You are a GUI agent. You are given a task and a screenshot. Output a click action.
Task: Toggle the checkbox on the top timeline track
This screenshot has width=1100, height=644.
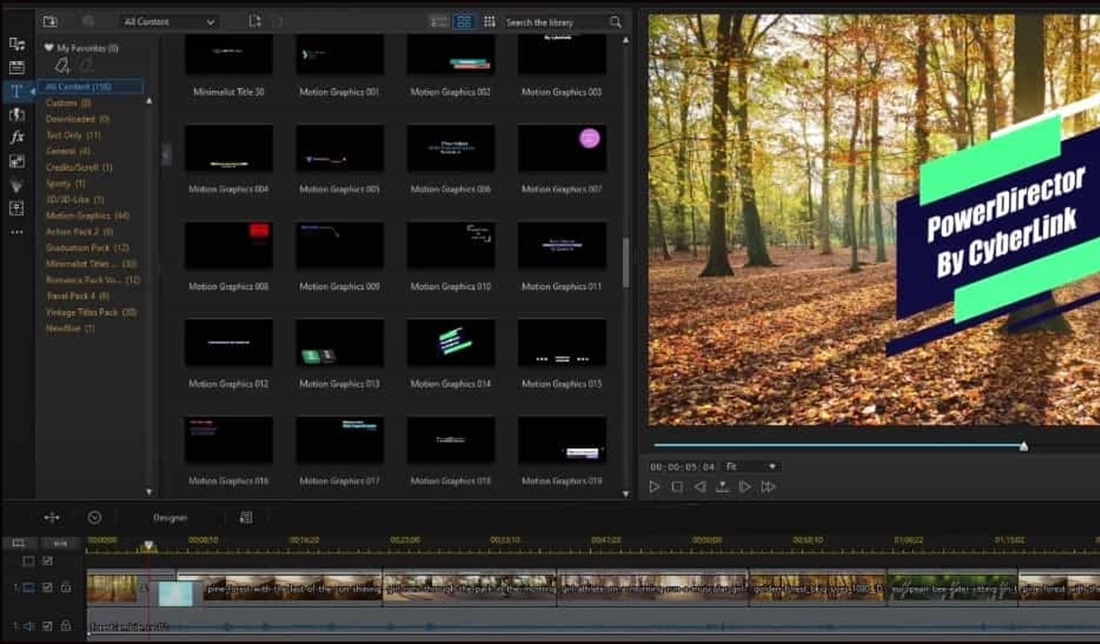click(47, 561)
